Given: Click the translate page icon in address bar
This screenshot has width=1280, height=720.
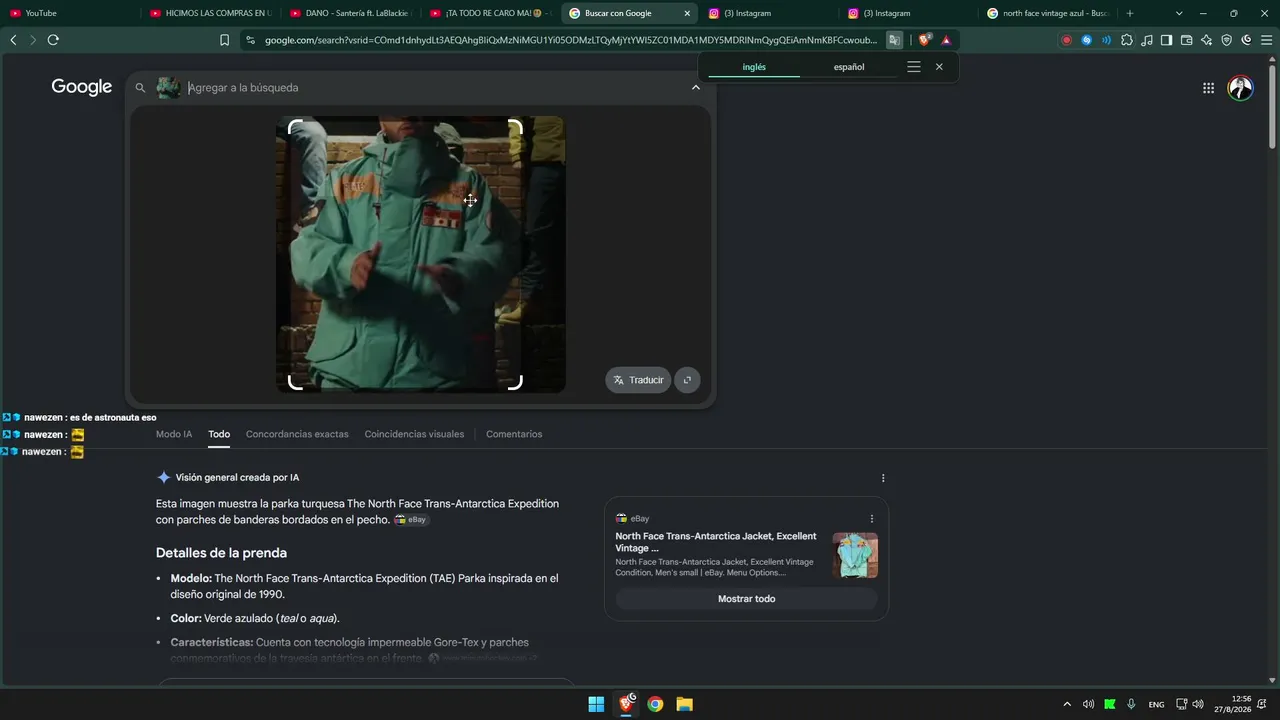Looking at the screenshot, I should tap(894, 40).
